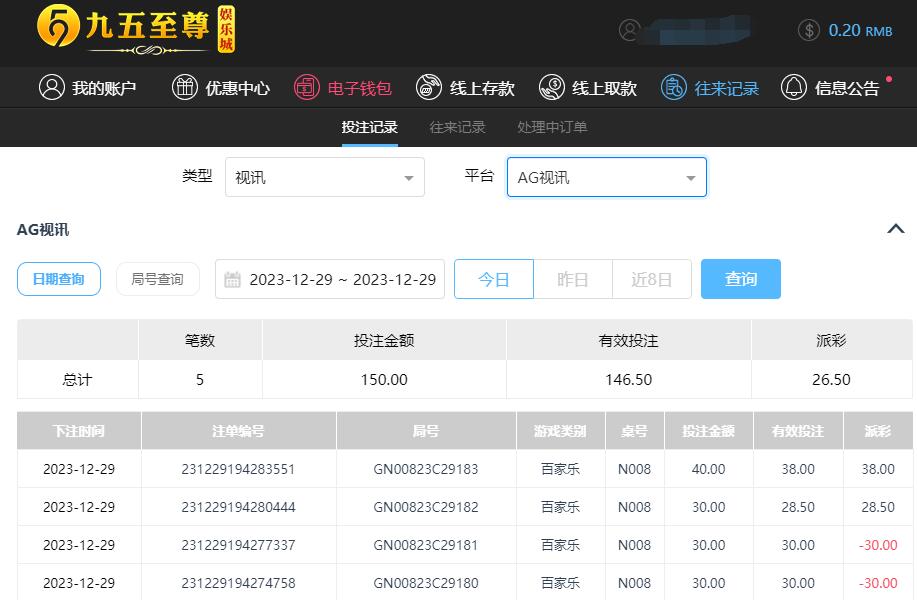
Task: Click round number GN00823C29183
Action: tap(426, 469)
